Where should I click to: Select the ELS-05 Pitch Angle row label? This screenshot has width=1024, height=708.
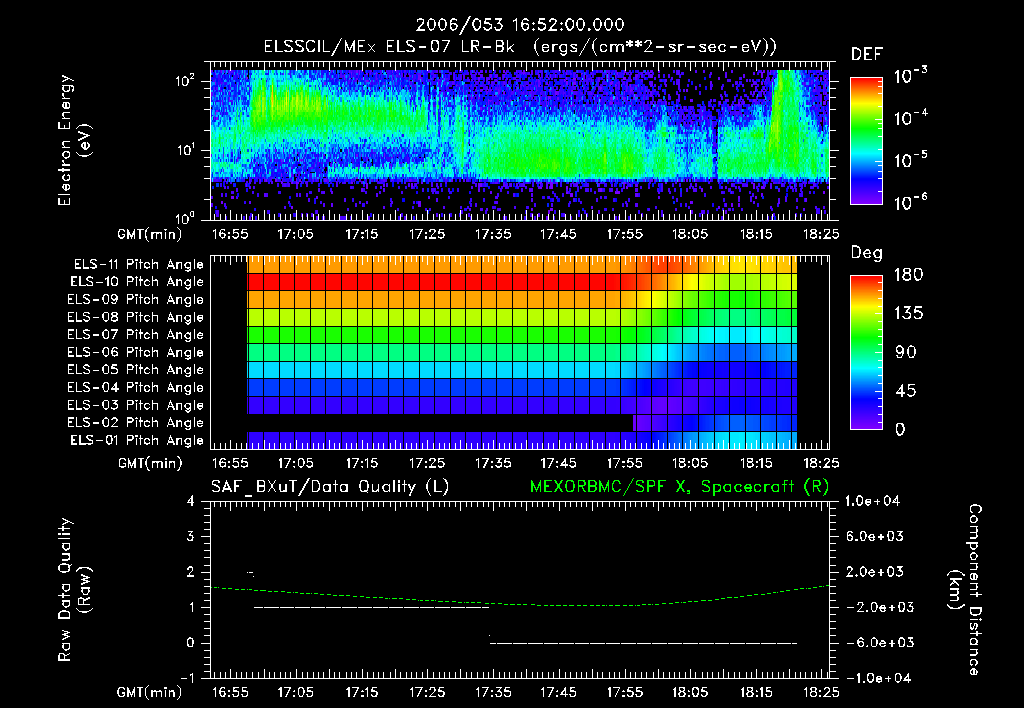coord(136,370)
